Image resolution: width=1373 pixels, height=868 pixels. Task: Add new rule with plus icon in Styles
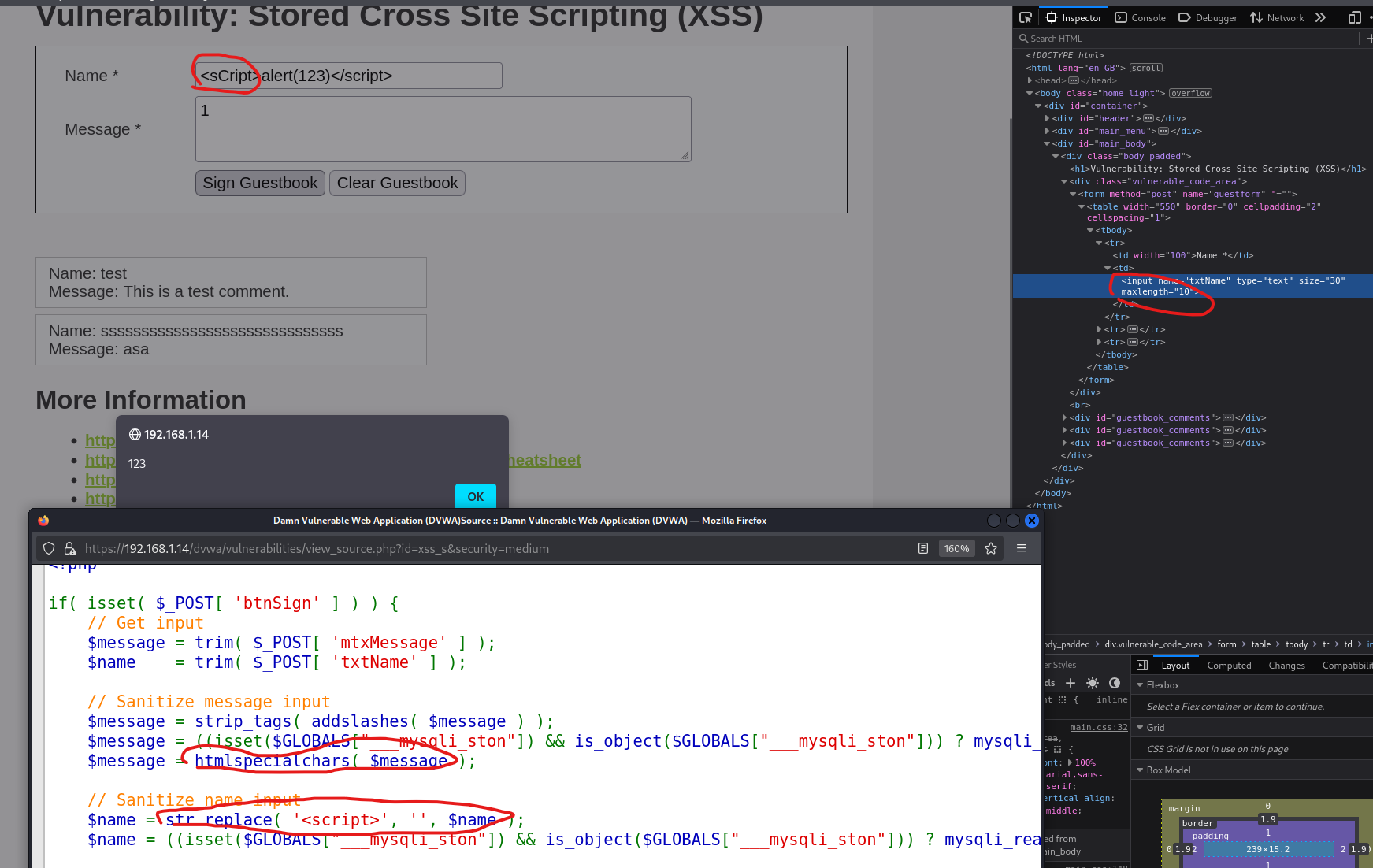point(1070,683)
